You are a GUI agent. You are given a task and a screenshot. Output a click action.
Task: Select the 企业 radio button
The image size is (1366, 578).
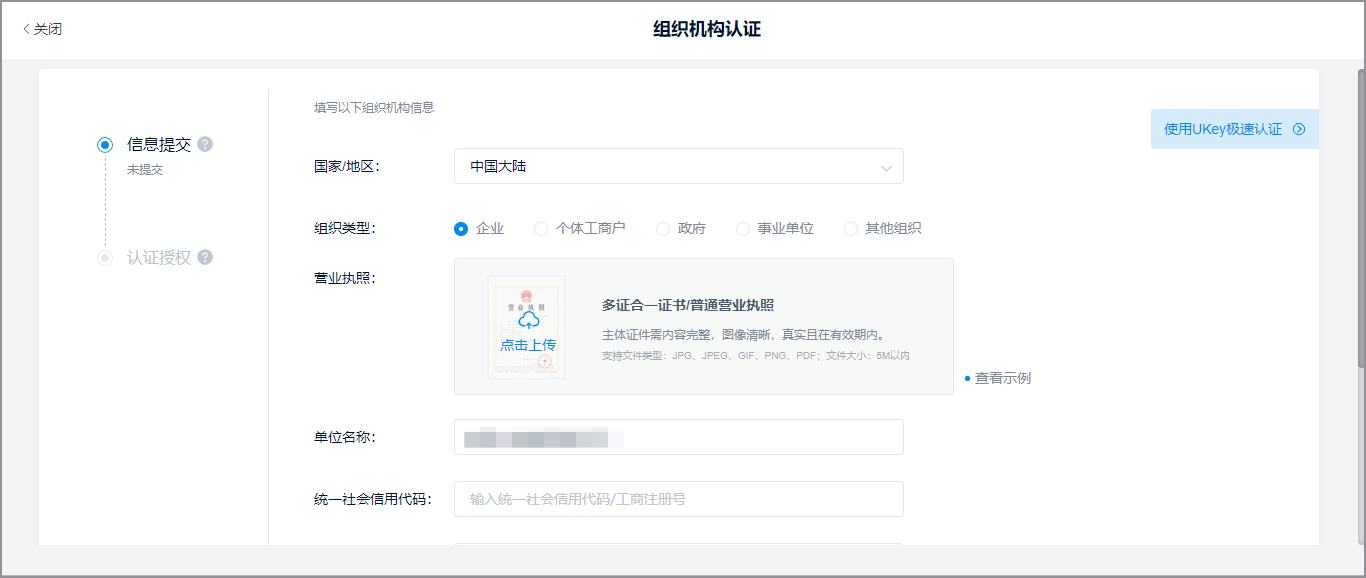pos(461,228)
